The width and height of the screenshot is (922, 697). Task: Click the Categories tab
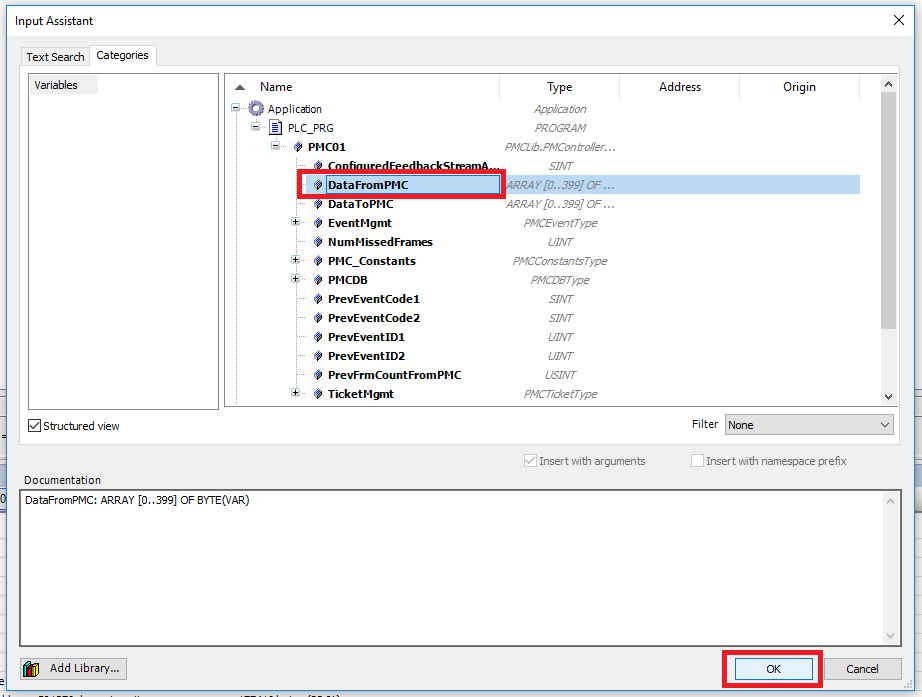[x=123, y=56]
